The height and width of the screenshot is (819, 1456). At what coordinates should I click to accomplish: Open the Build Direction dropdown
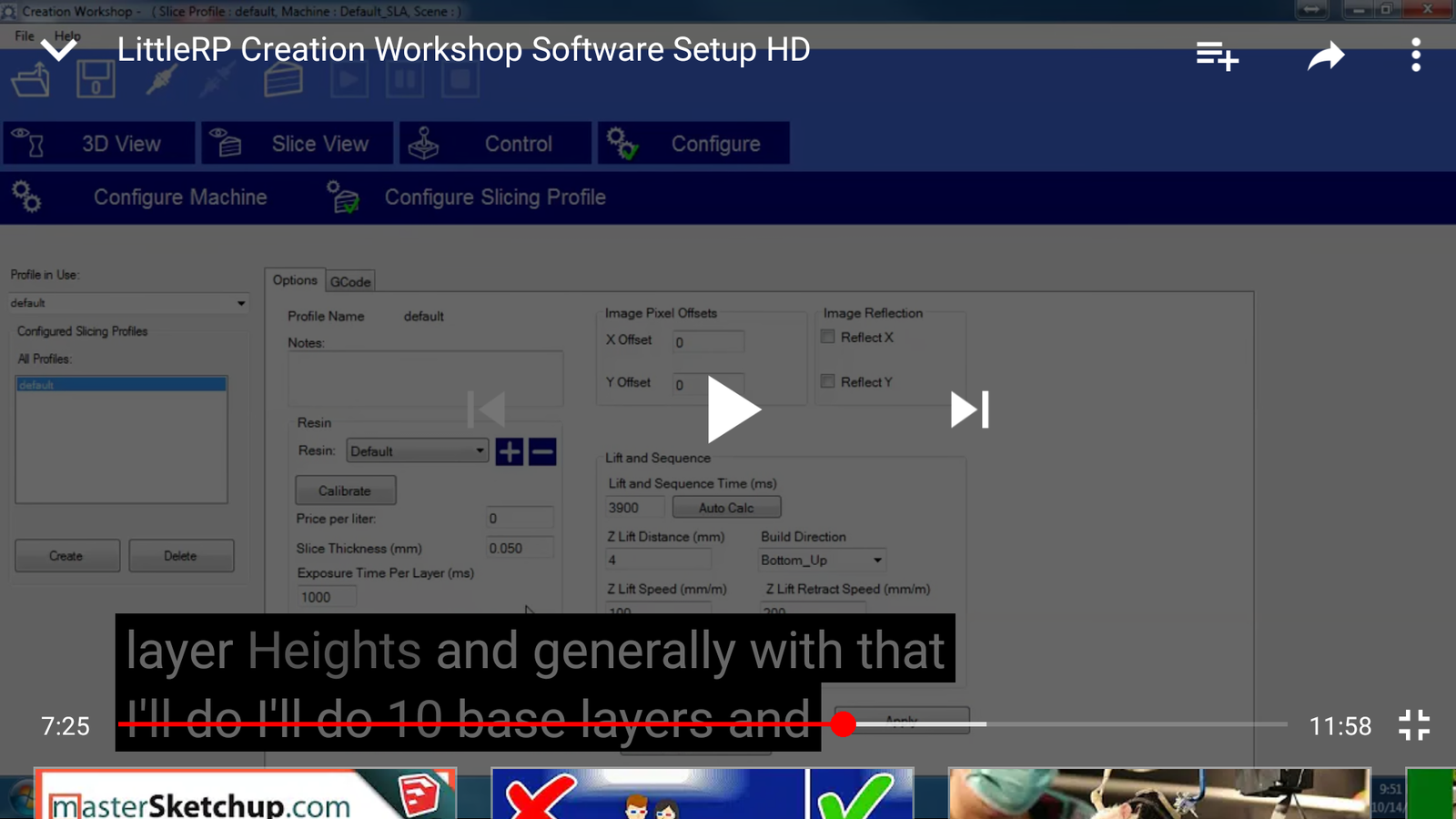822,560
